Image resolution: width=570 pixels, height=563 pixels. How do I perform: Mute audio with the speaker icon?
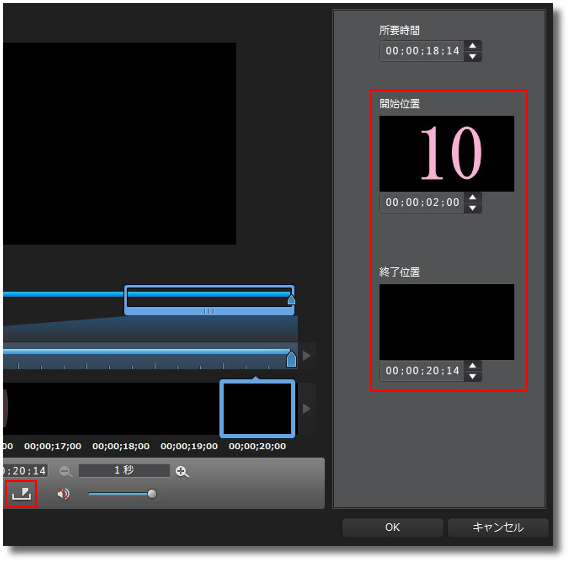pos(63,494)
